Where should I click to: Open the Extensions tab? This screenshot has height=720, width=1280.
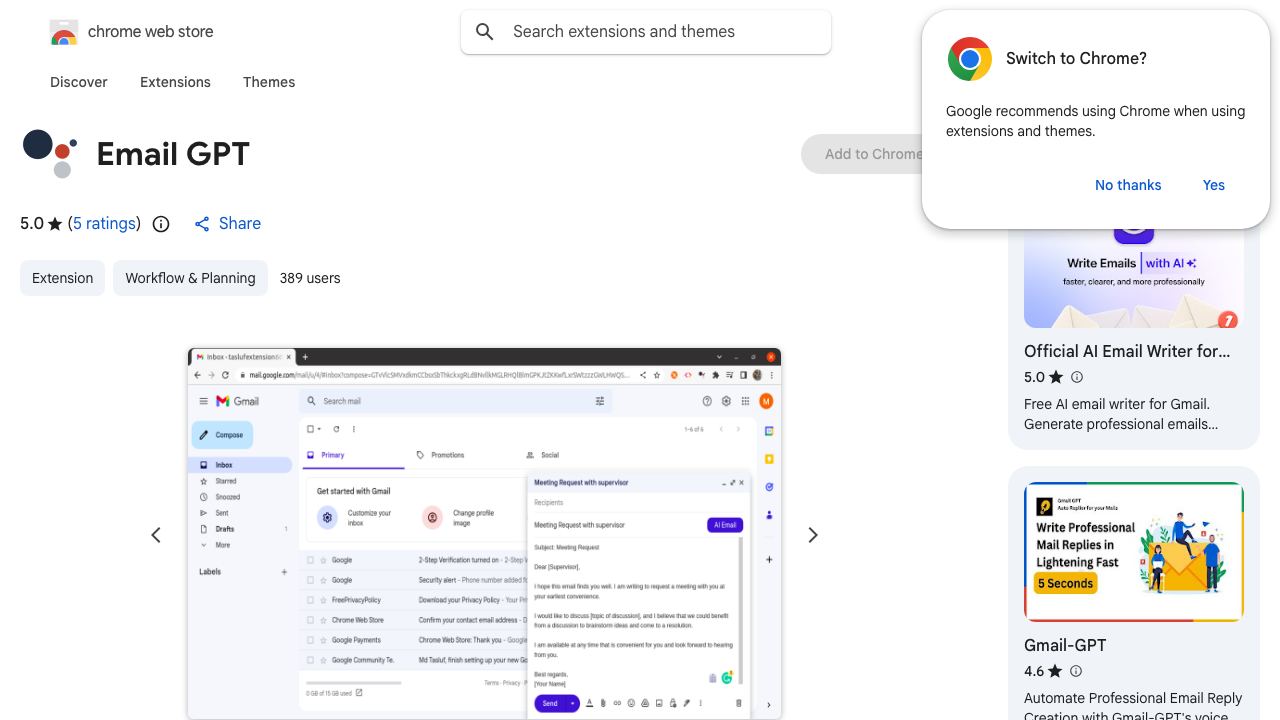tap(175, 82)
